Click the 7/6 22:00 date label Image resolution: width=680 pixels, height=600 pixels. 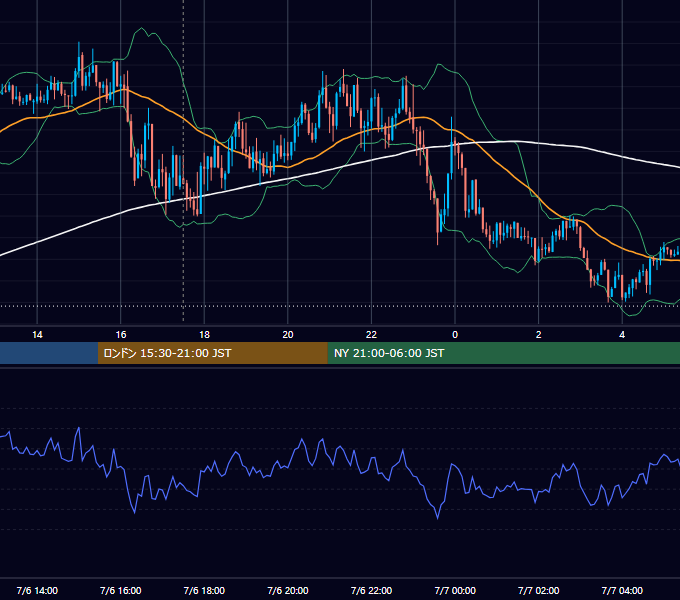(371, 590)
